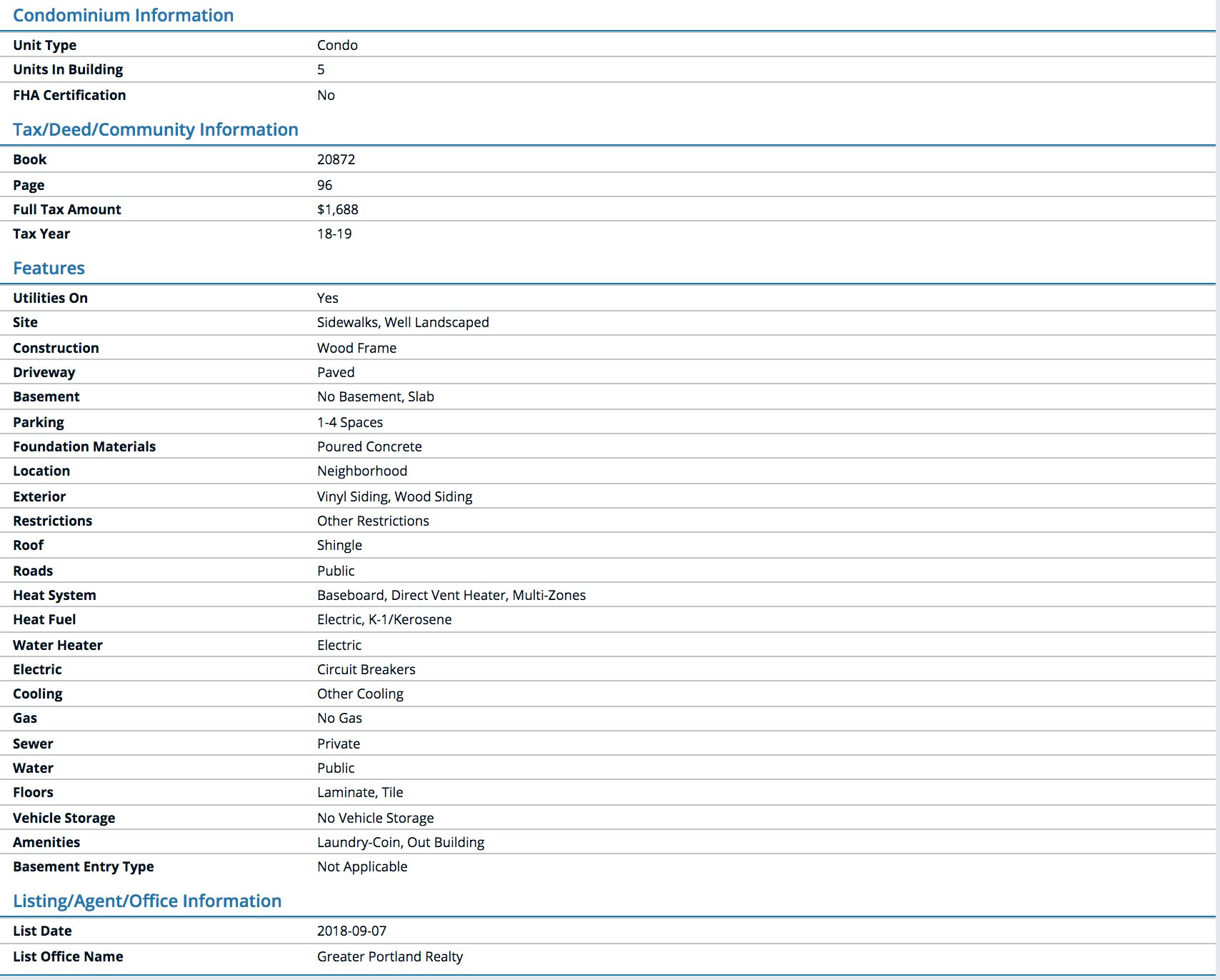Select the Roads label

[x=33, y=571]
